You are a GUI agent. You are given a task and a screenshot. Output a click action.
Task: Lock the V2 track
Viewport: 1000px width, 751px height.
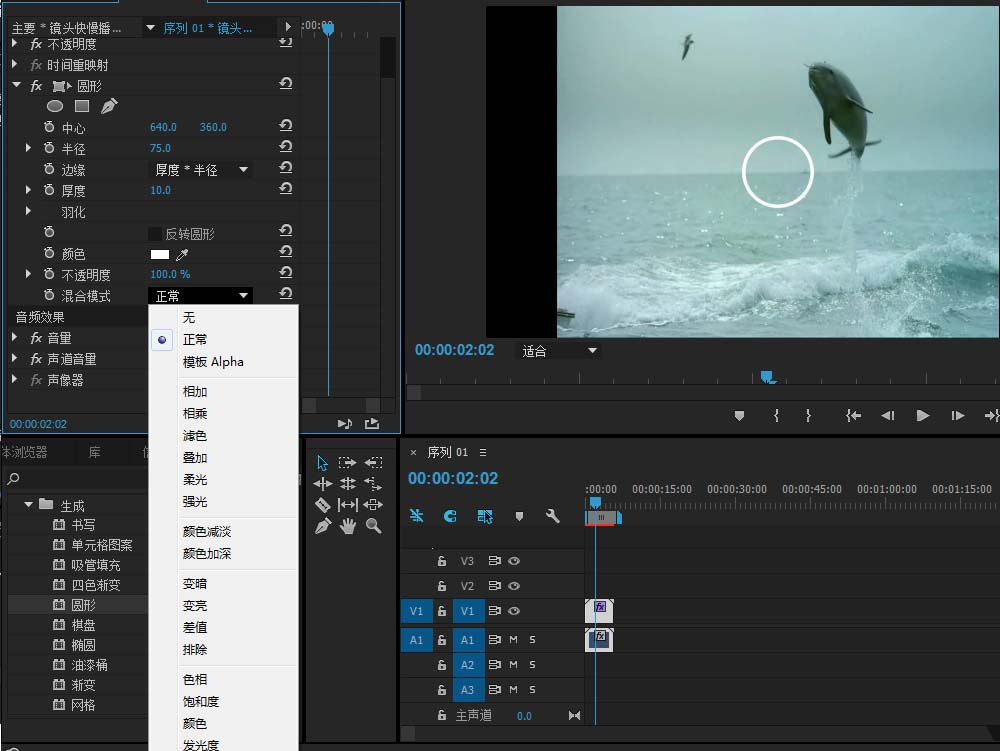441,586
